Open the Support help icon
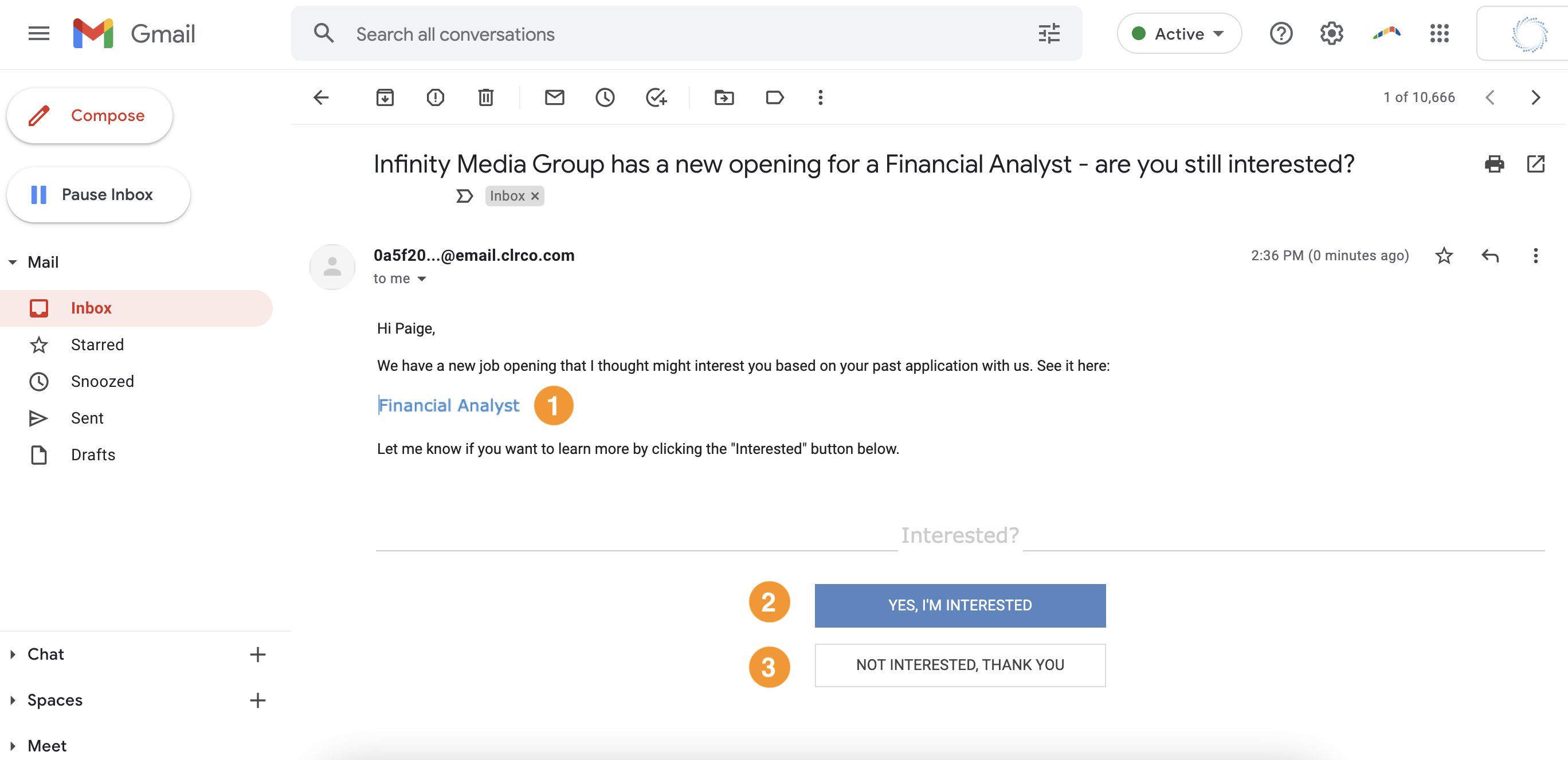This screenshot has height=760, width=1568. (1281, 33)
